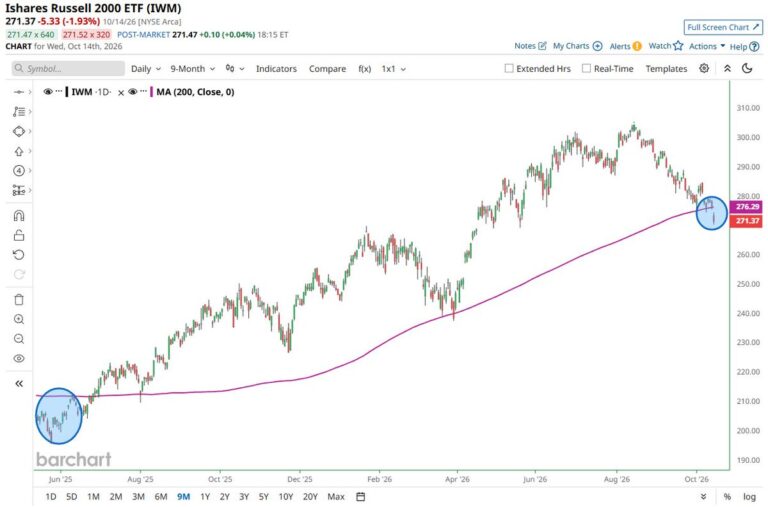Click the lock drawings icon
768x507 pixels.
tap(19, 236)
